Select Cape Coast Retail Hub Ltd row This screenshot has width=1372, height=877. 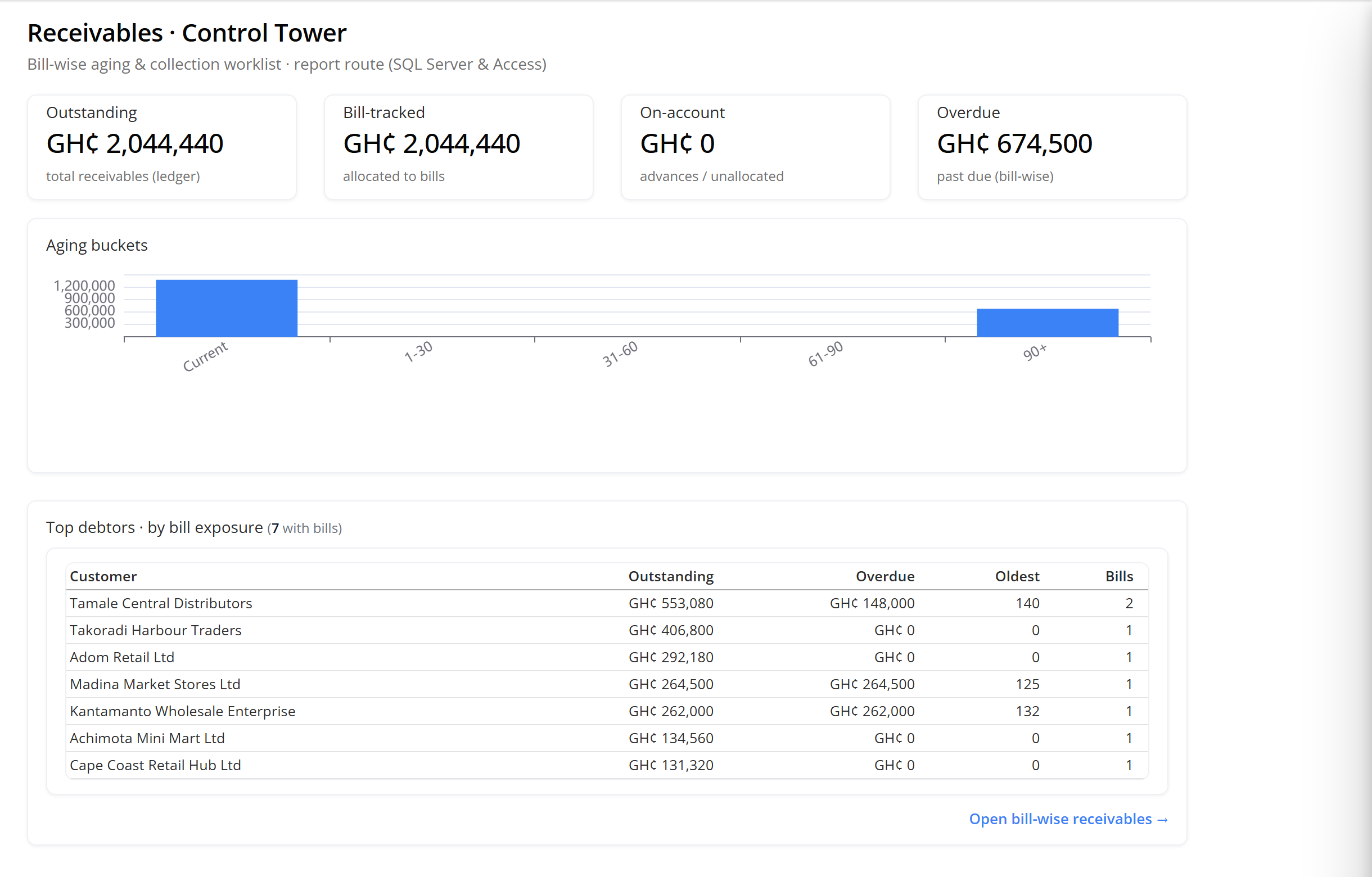(x=607, y=765)
